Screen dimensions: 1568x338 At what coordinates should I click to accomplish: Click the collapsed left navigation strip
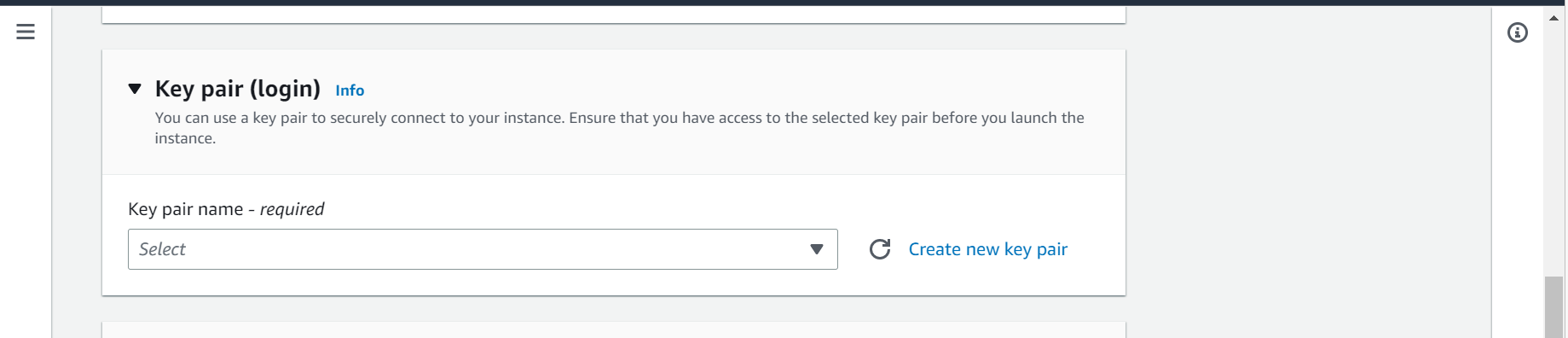26,188
